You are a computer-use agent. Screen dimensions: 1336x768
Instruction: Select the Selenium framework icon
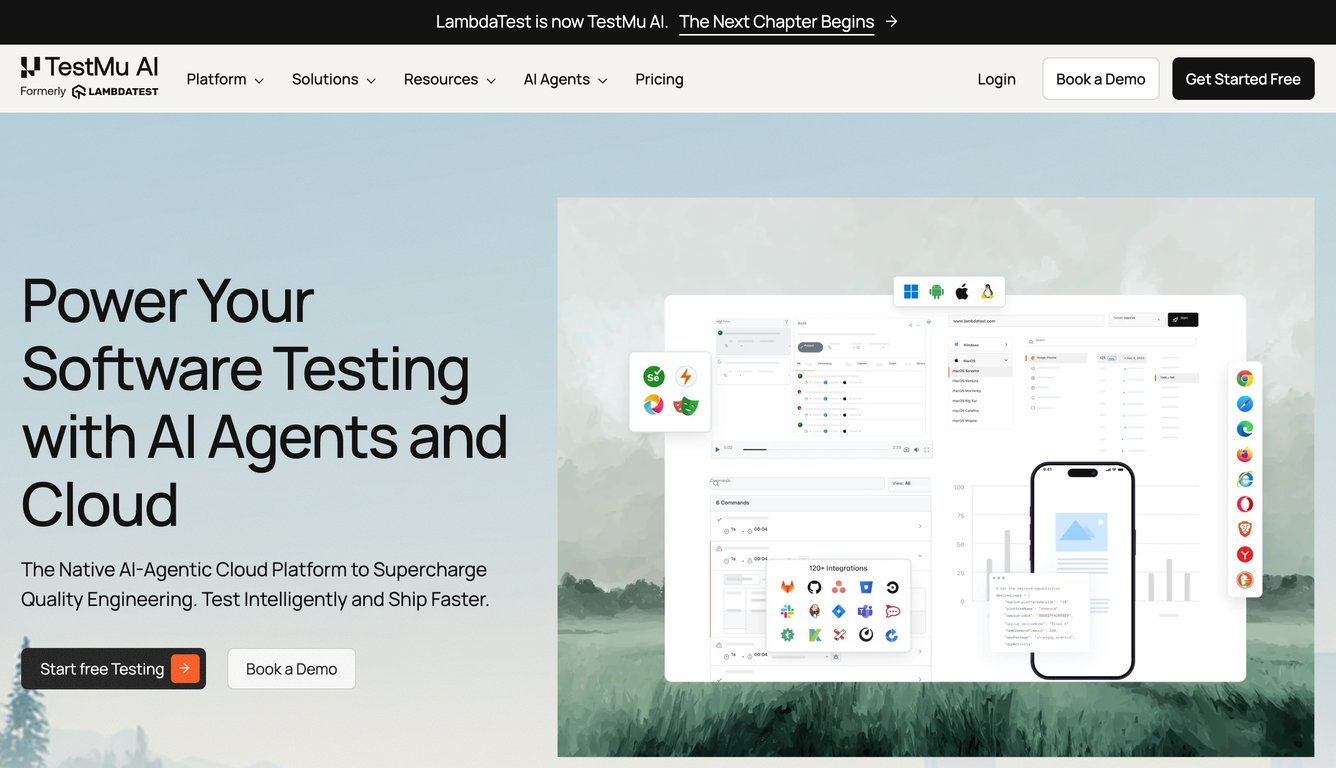pos(653,377)
